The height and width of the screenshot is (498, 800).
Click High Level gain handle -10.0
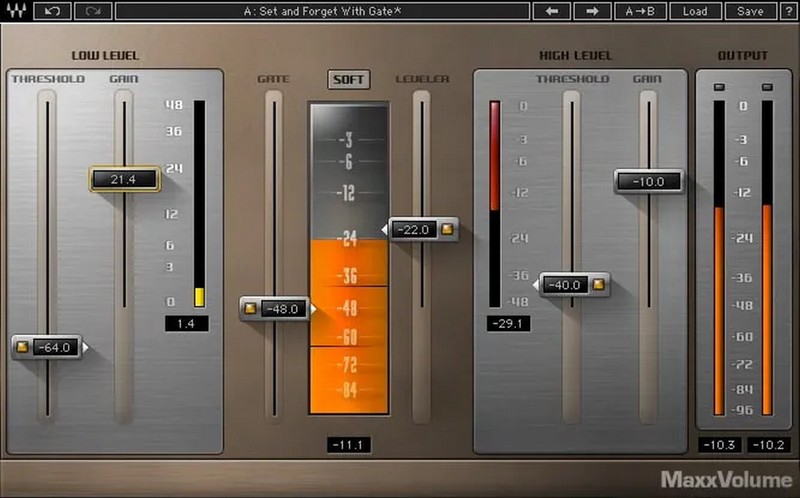tap(648, 182)
